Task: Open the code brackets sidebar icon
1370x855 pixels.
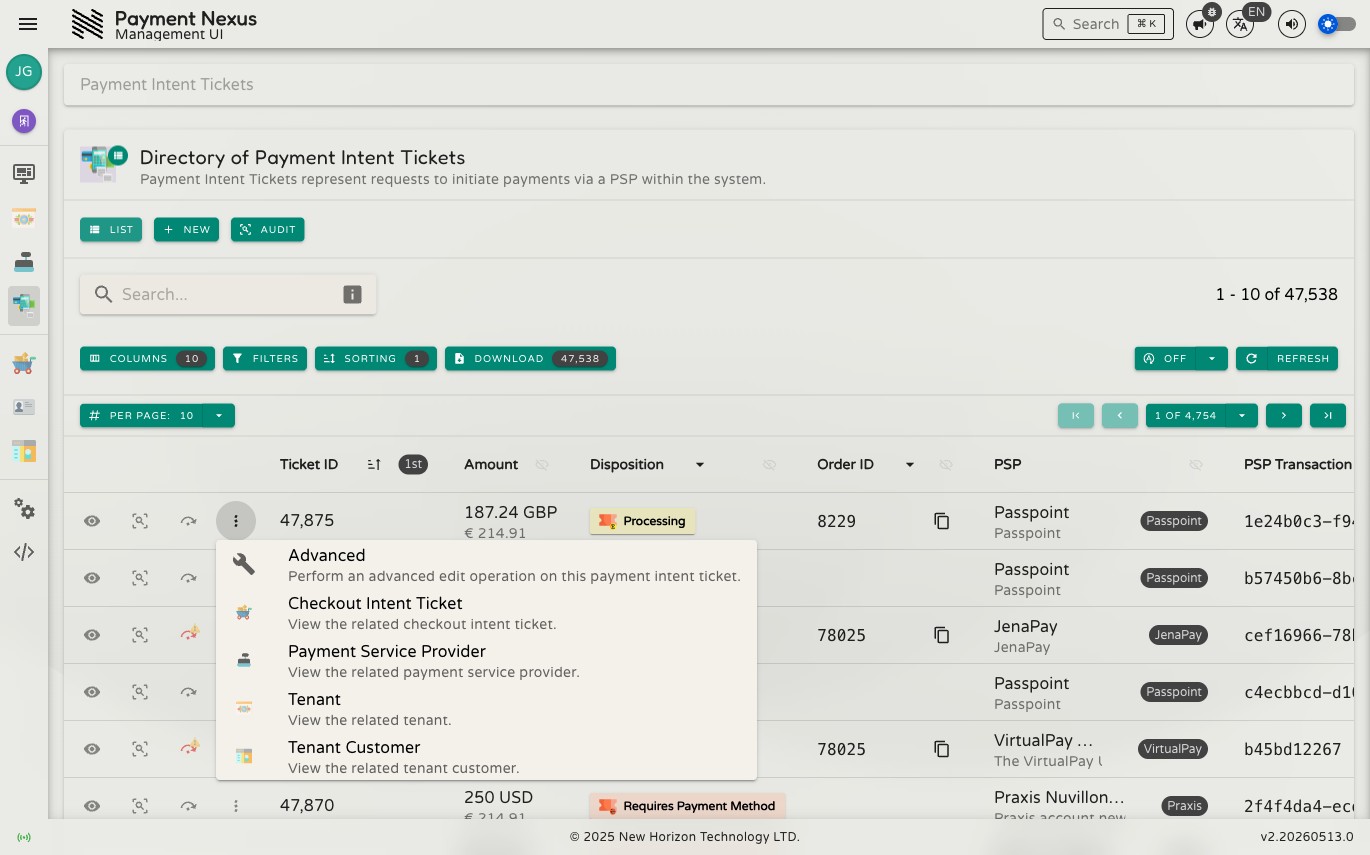Action: tap(24, 552)
